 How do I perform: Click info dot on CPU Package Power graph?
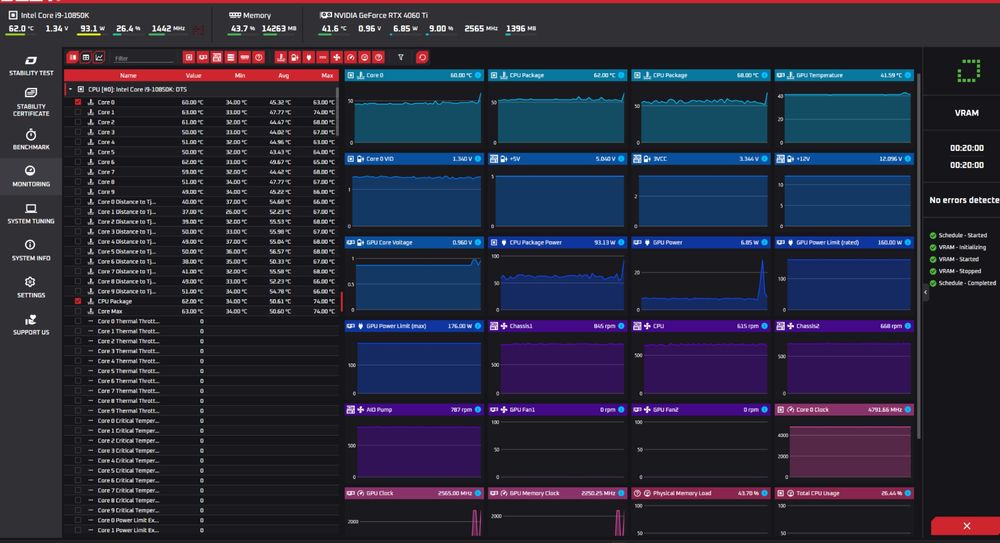click(x=621, y=242)
